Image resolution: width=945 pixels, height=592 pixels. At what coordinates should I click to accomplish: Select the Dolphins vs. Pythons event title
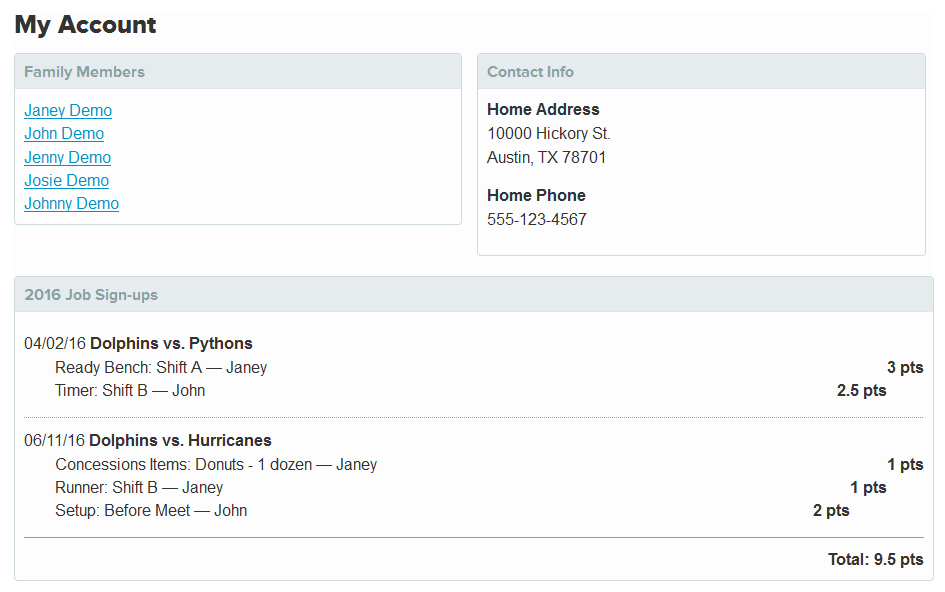[x=171, y=344]
